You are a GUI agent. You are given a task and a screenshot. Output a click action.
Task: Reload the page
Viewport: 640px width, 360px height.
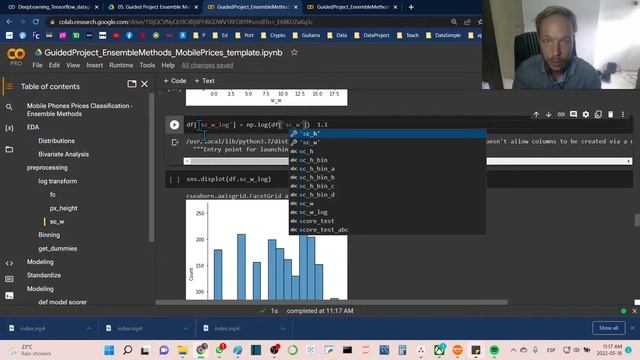(x=36, y=22)
